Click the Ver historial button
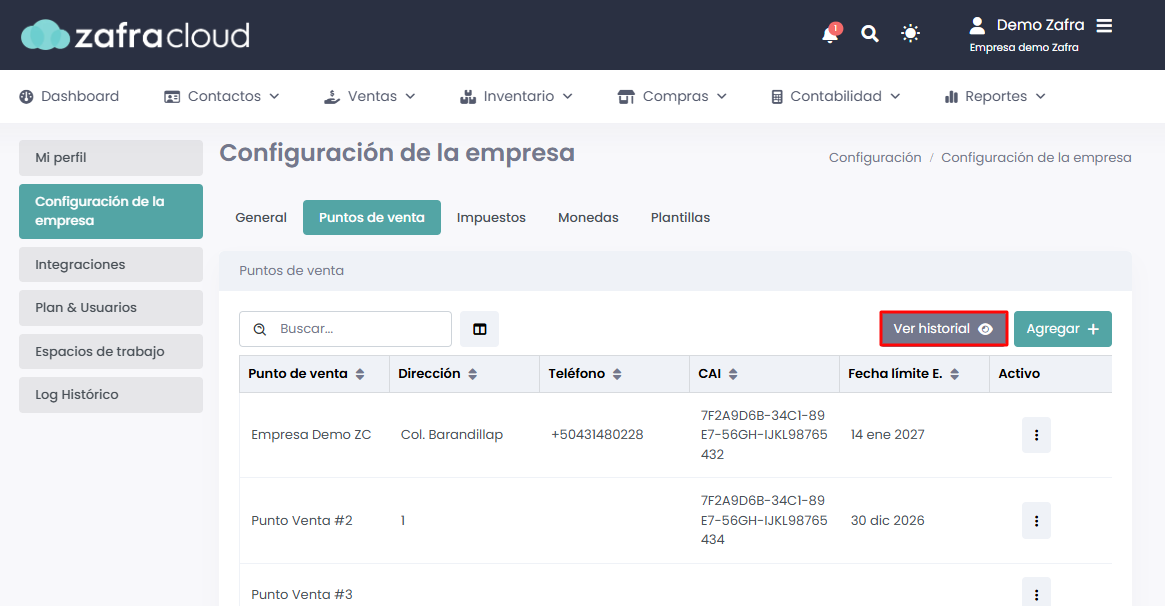 click(944, 329)
